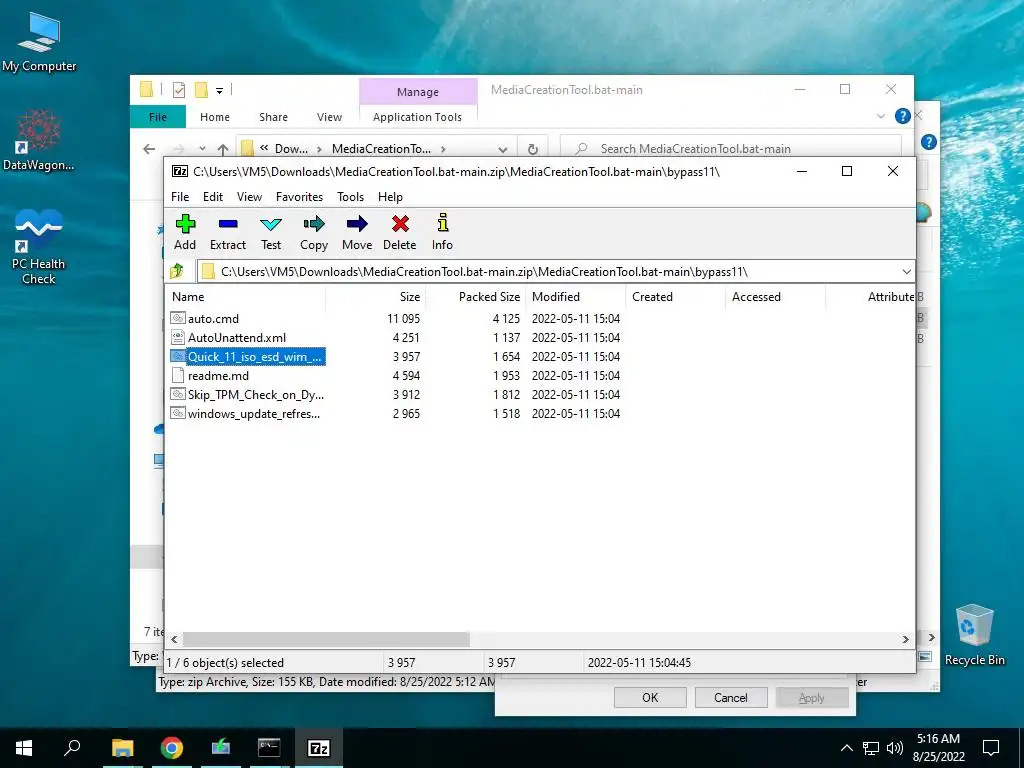The image size is (1024, 768).
Task: Open the quick access toolbar dropdown
Action: (x=219, y=90)
